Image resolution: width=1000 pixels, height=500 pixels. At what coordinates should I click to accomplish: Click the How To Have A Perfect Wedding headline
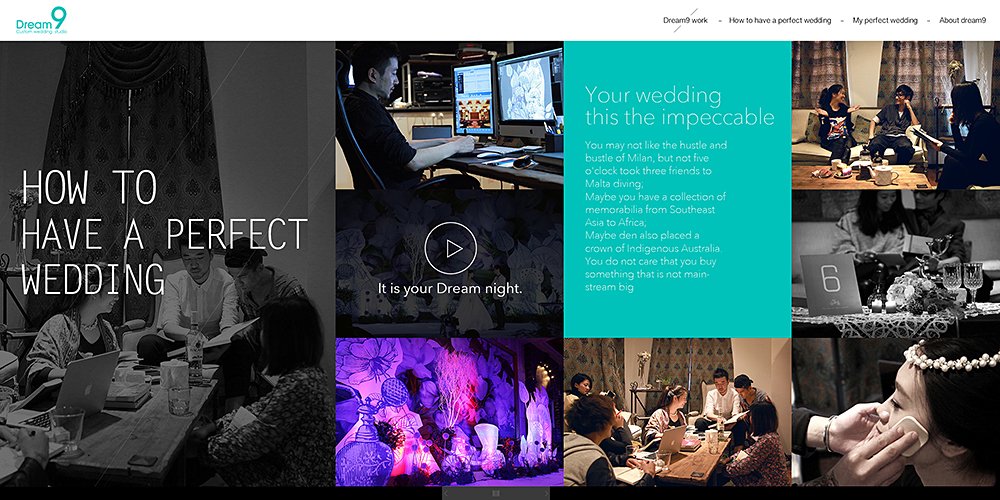pyautogui.click(x=165, y=233)
